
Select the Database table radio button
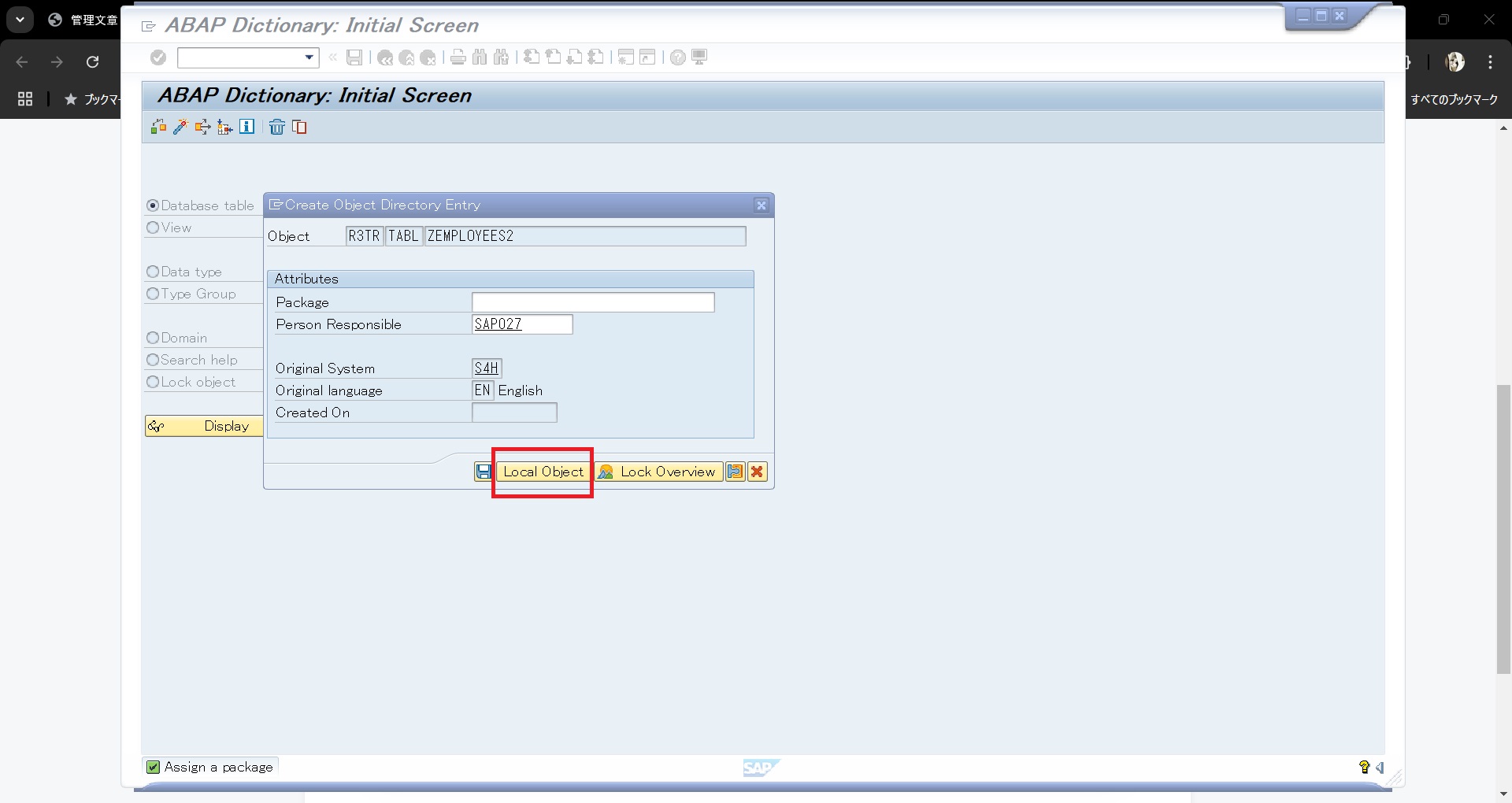pyautogui.click(x=153, y=205)
